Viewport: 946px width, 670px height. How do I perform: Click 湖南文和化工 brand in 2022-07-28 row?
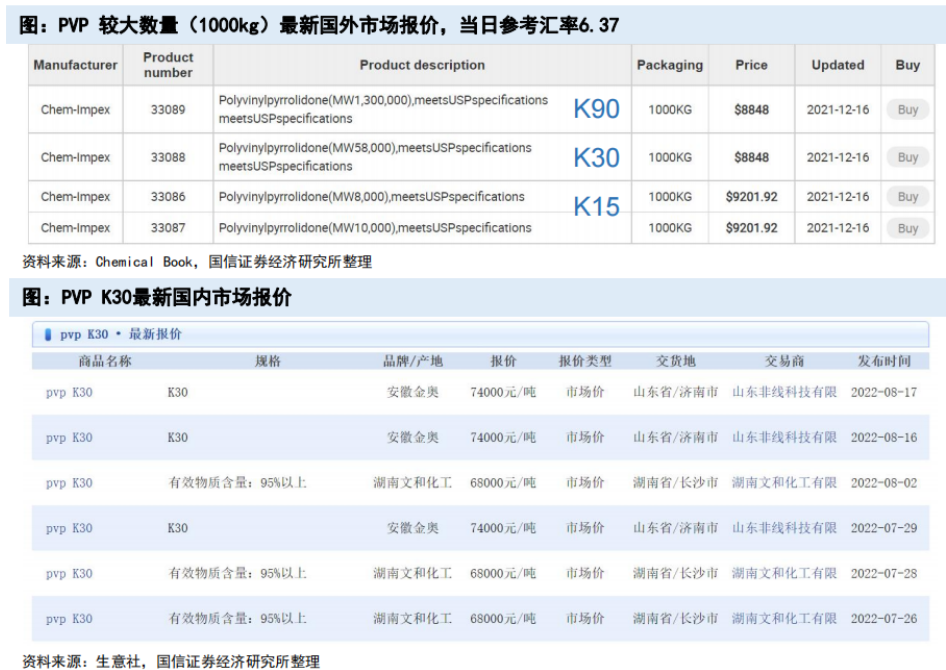pyautogui.click(x=413, y=573)
